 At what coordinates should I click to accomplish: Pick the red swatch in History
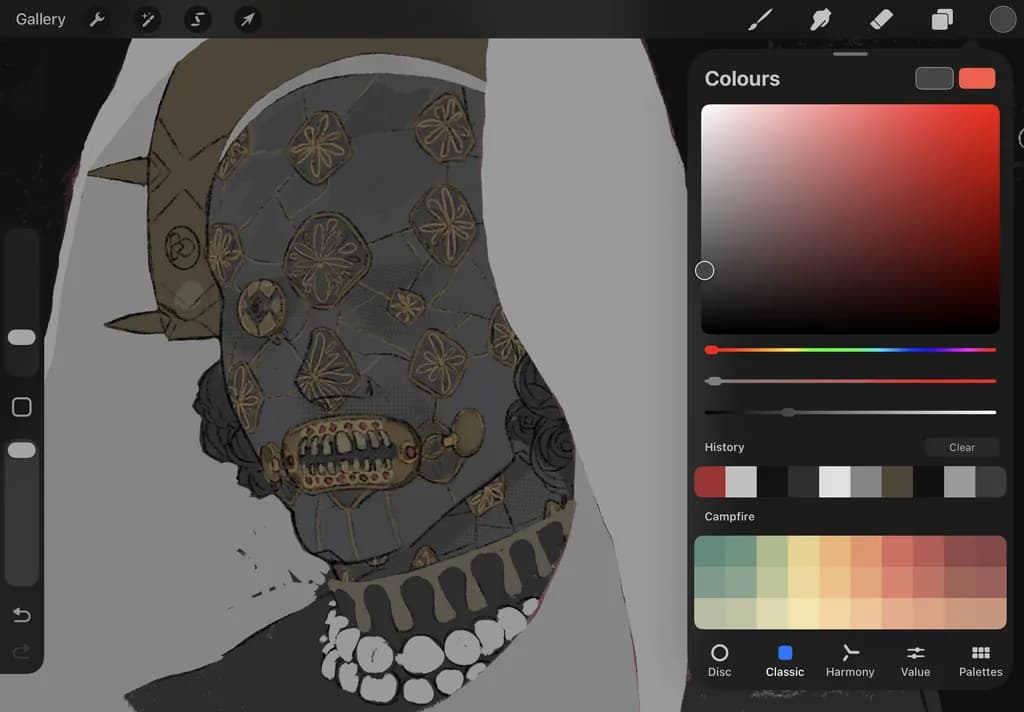click(x=710, y=482)
